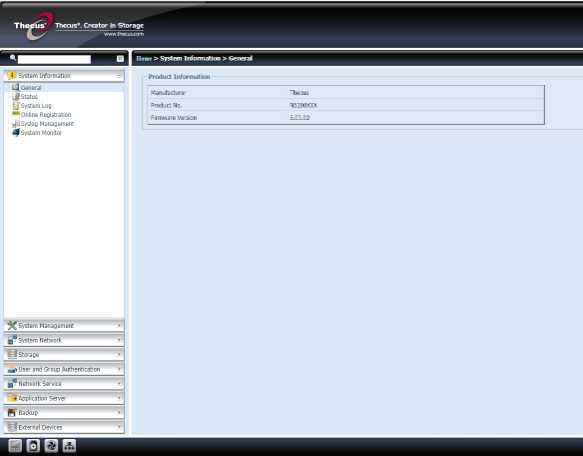Screen dimensions: 583x456
Task: Click the Firmware Version label
Action: pos(174,118)
